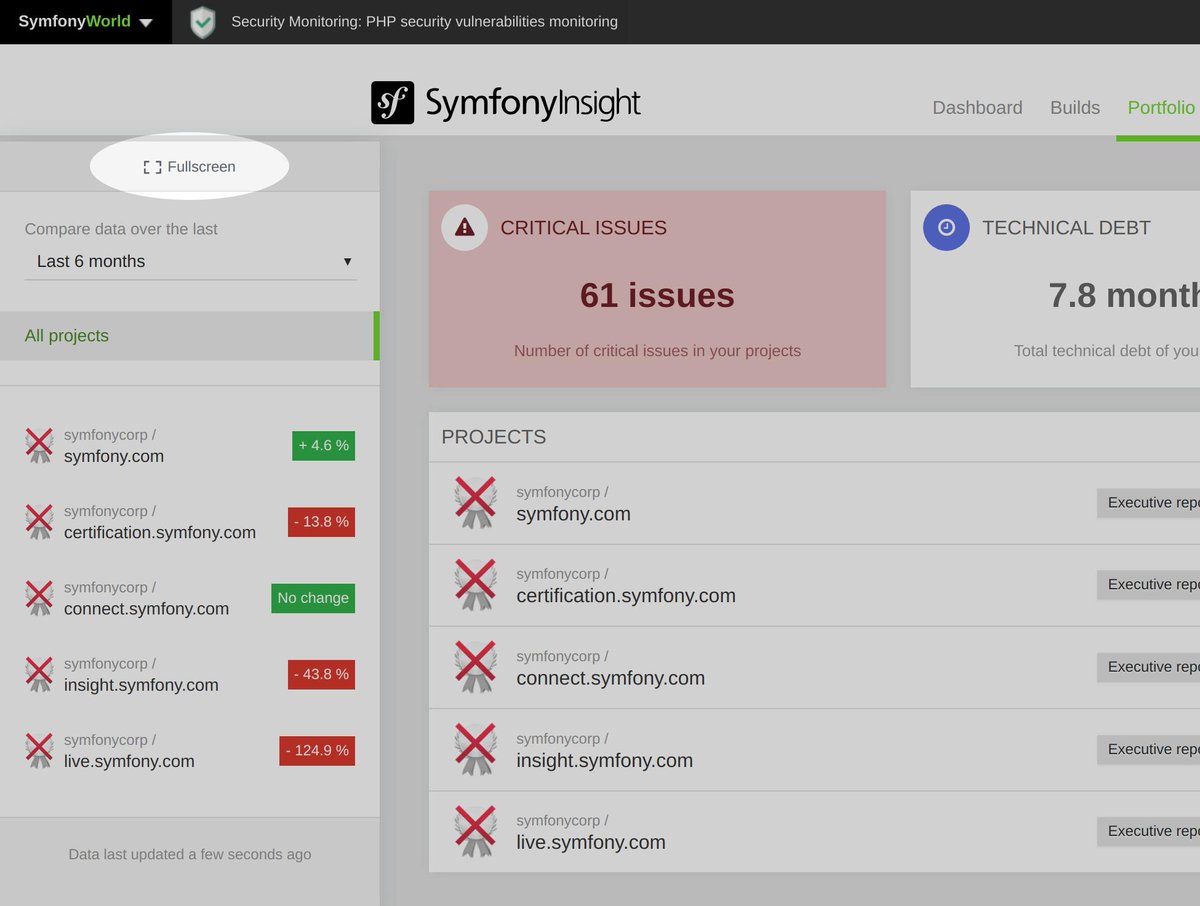1200x906 pixels.
Task: Click sidebar medal icon for connect.symfony.com
Action: point(39,597)
